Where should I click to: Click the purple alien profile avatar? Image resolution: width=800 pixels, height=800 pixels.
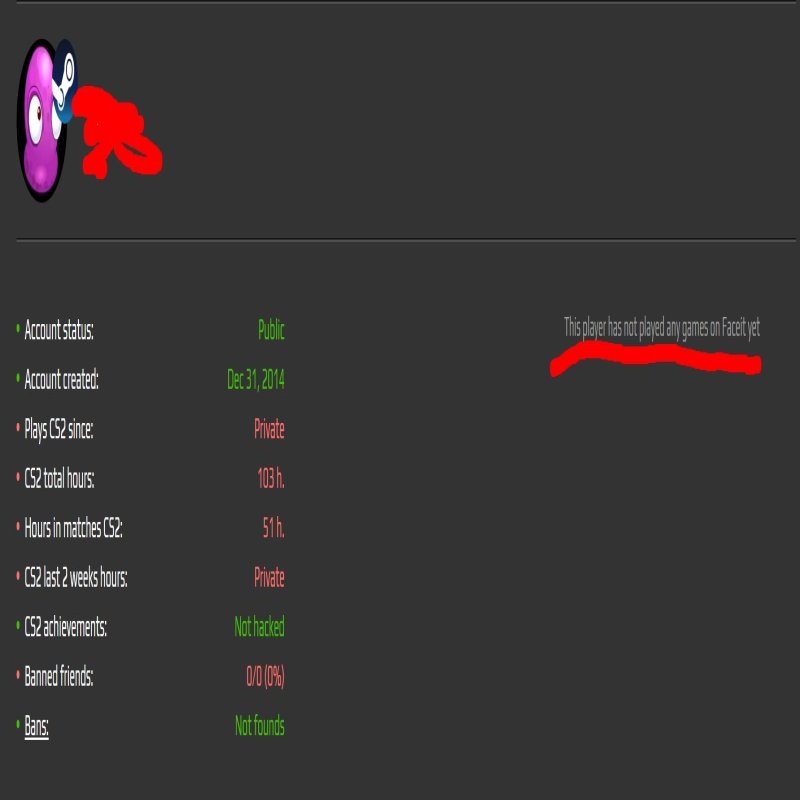(42, 120)
